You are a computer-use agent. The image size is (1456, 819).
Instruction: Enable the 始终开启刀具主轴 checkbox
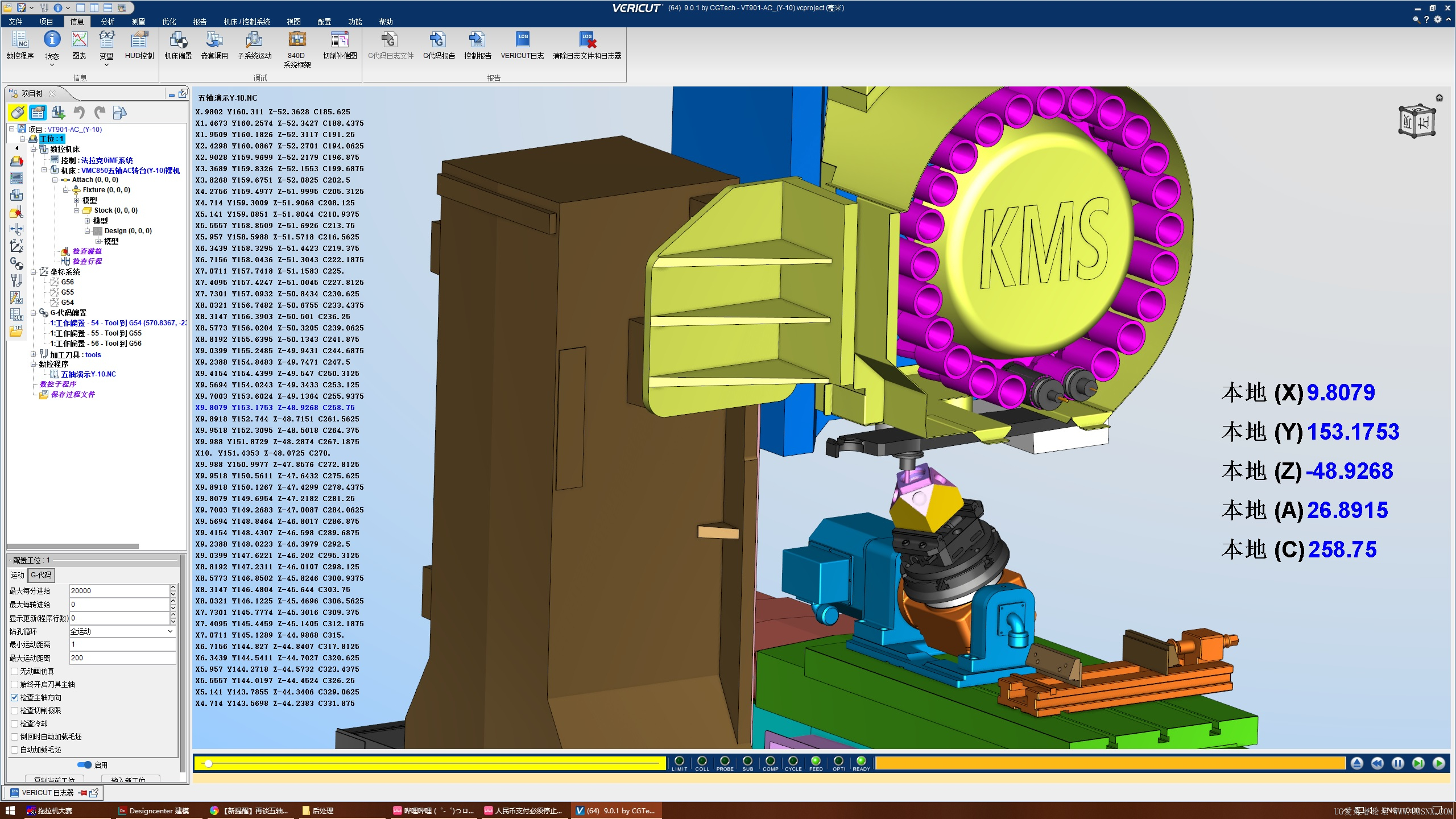(15, 684)
